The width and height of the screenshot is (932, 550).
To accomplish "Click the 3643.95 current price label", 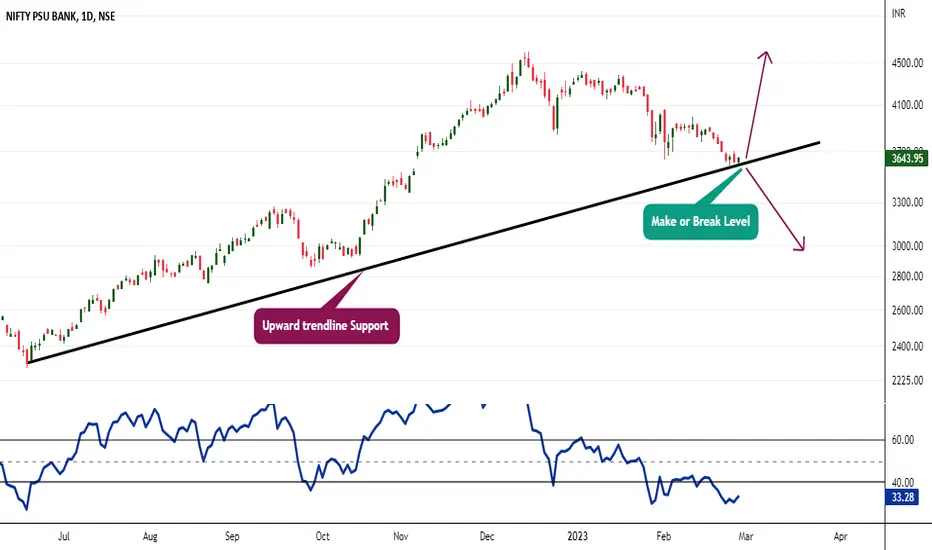I will 907,159.
